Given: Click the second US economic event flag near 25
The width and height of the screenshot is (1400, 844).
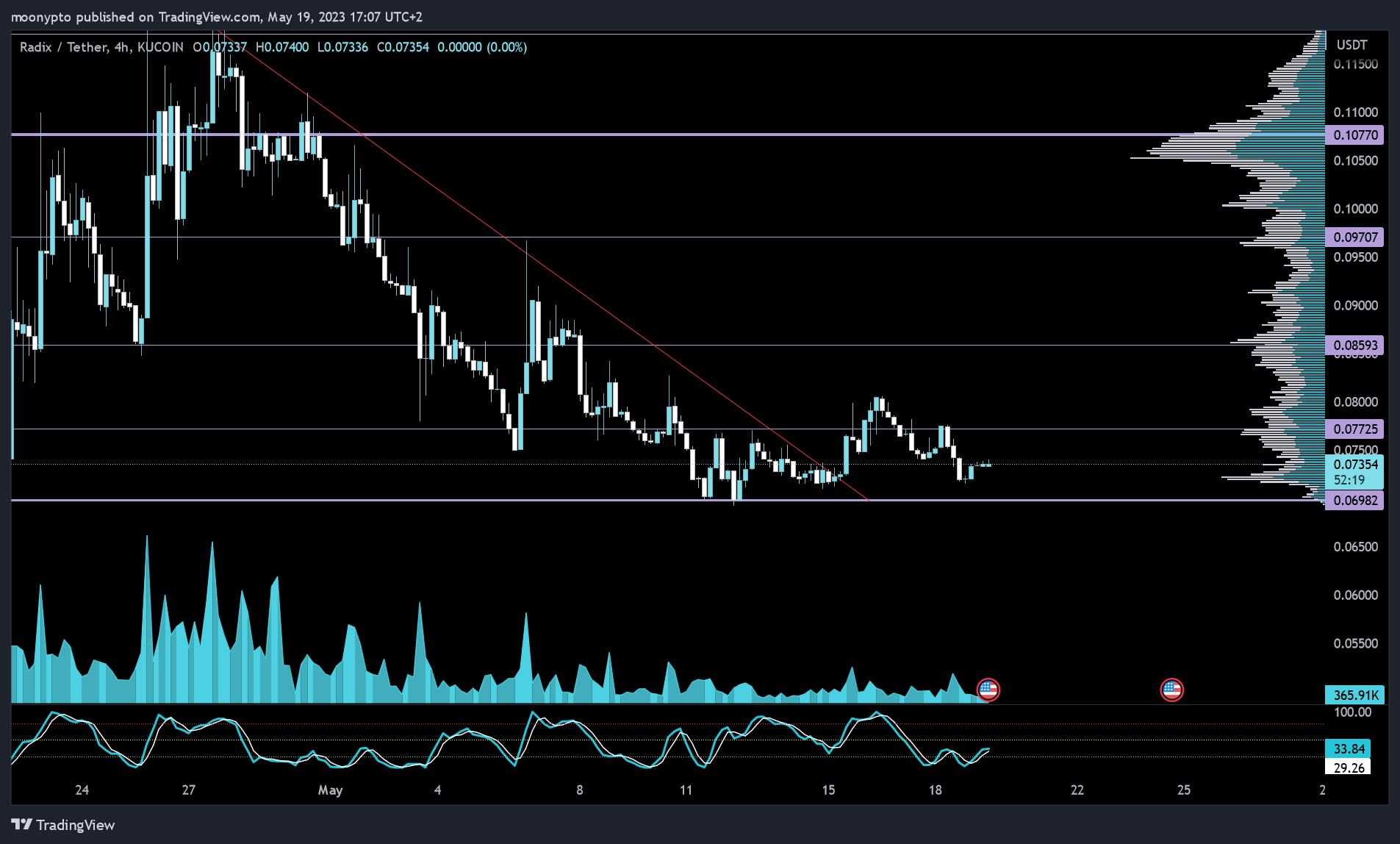Looking at the screenshot, I should (x=1171, y=690).
